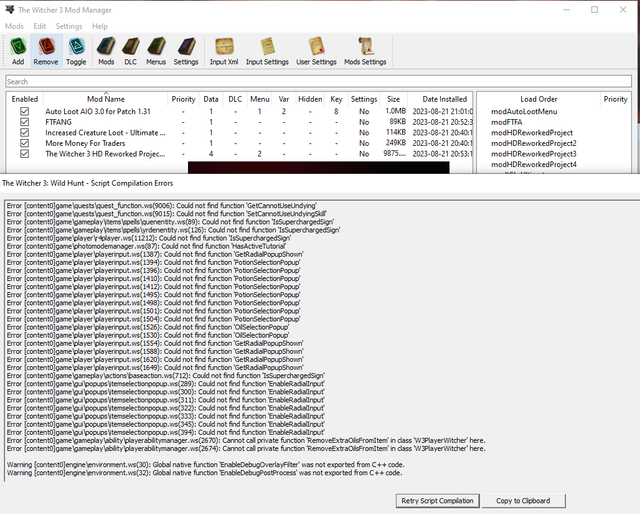Click Copy to Clipboard button
The width and height of the screenshot is (640, 514).
pos(524,501)
